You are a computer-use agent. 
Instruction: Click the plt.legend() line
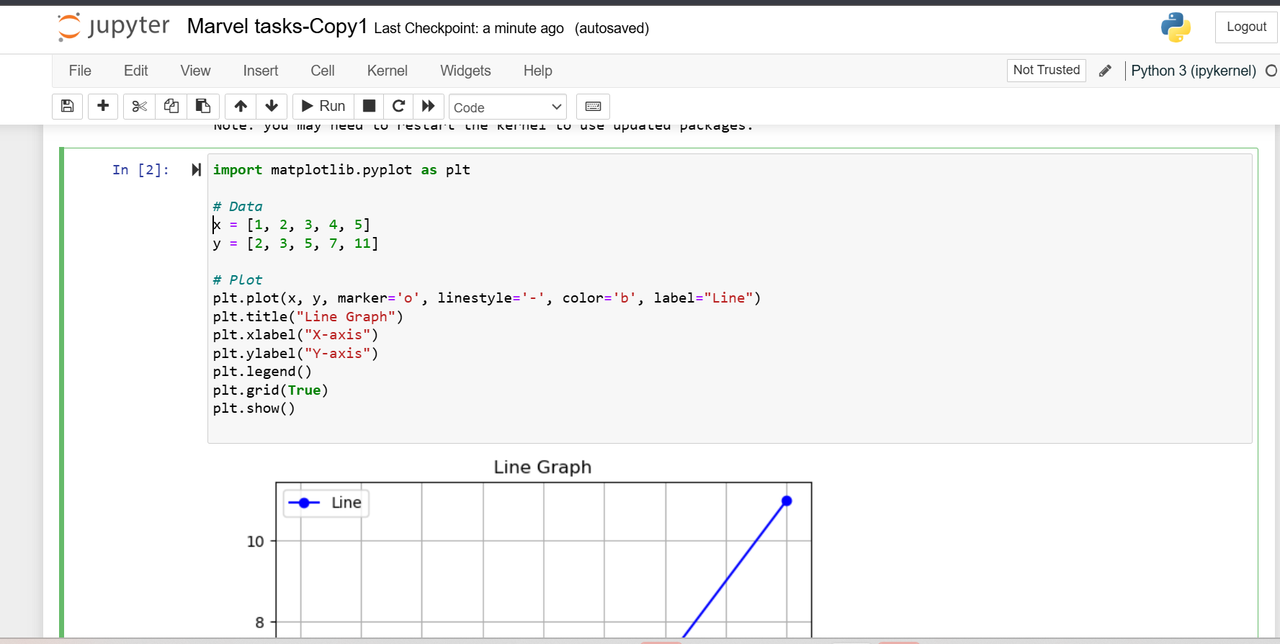(x=262, y=372)
